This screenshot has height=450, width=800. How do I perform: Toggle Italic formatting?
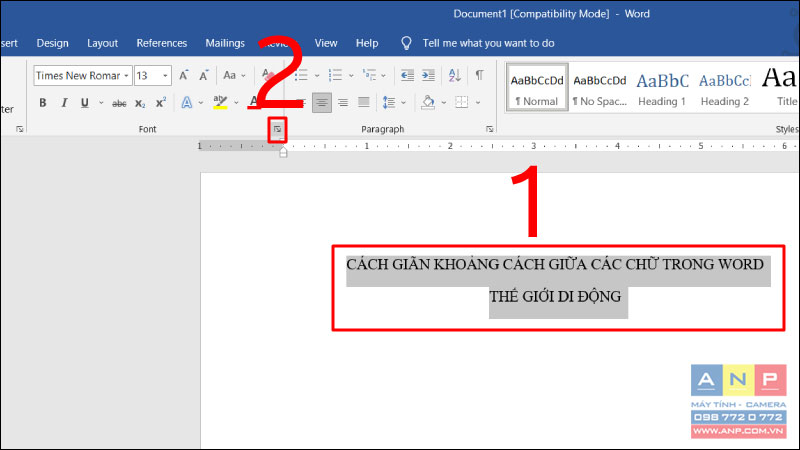point(64,103)
